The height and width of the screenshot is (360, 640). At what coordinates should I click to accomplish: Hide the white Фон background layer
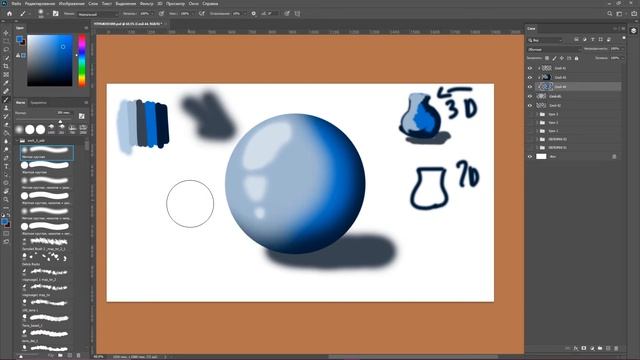point(530,156)
